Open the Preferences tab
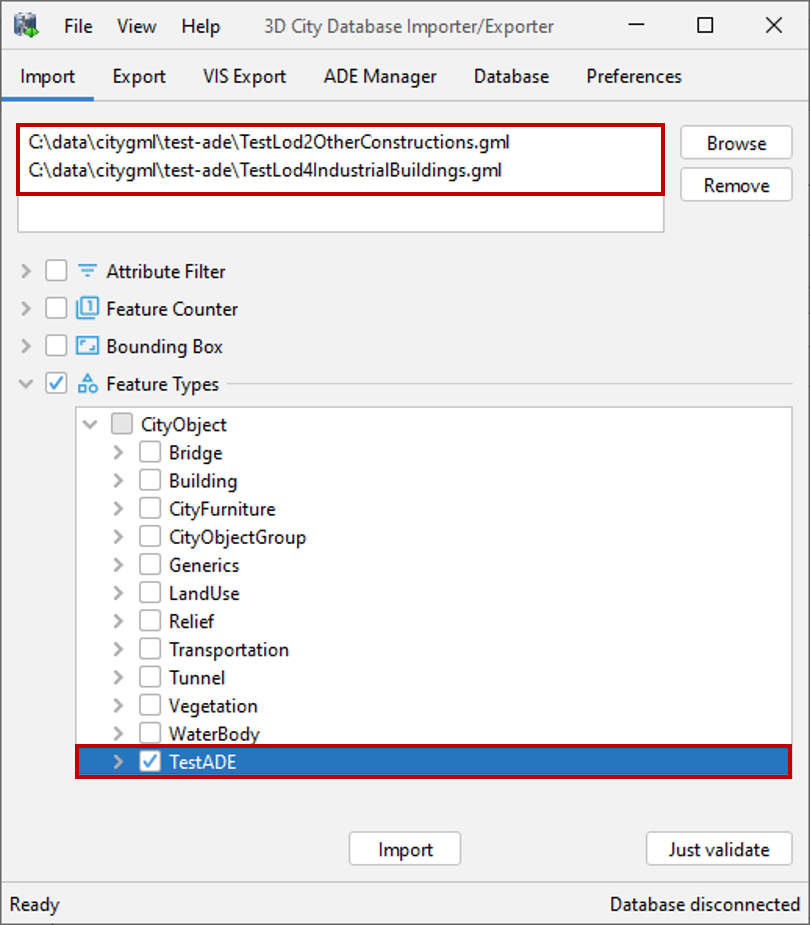Image resolution: width=810 pixels, height=925 pixels. click(x=634, y=76)
